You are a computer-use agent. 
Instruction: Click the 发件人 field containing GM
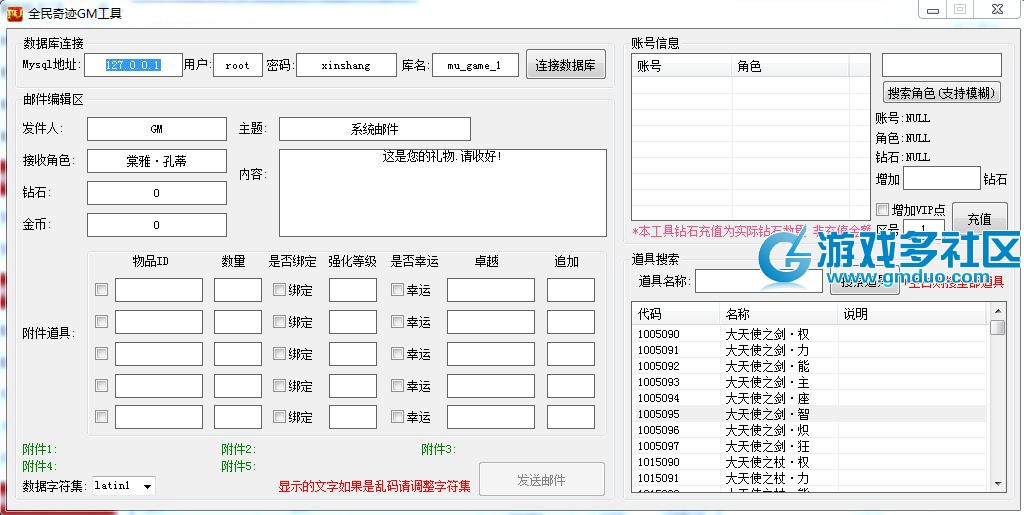click(x=157, y=129)
